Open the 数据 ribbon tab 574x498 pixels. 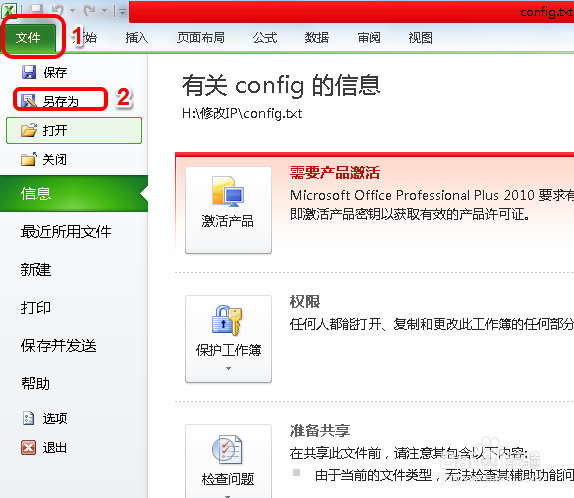pos(317,37)
